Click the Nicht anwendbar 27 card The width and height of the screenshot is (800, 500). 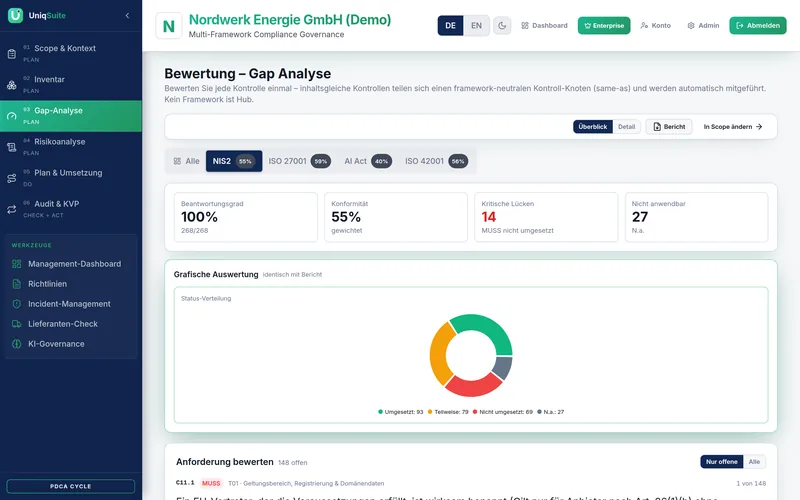click(x=696, y=217)
